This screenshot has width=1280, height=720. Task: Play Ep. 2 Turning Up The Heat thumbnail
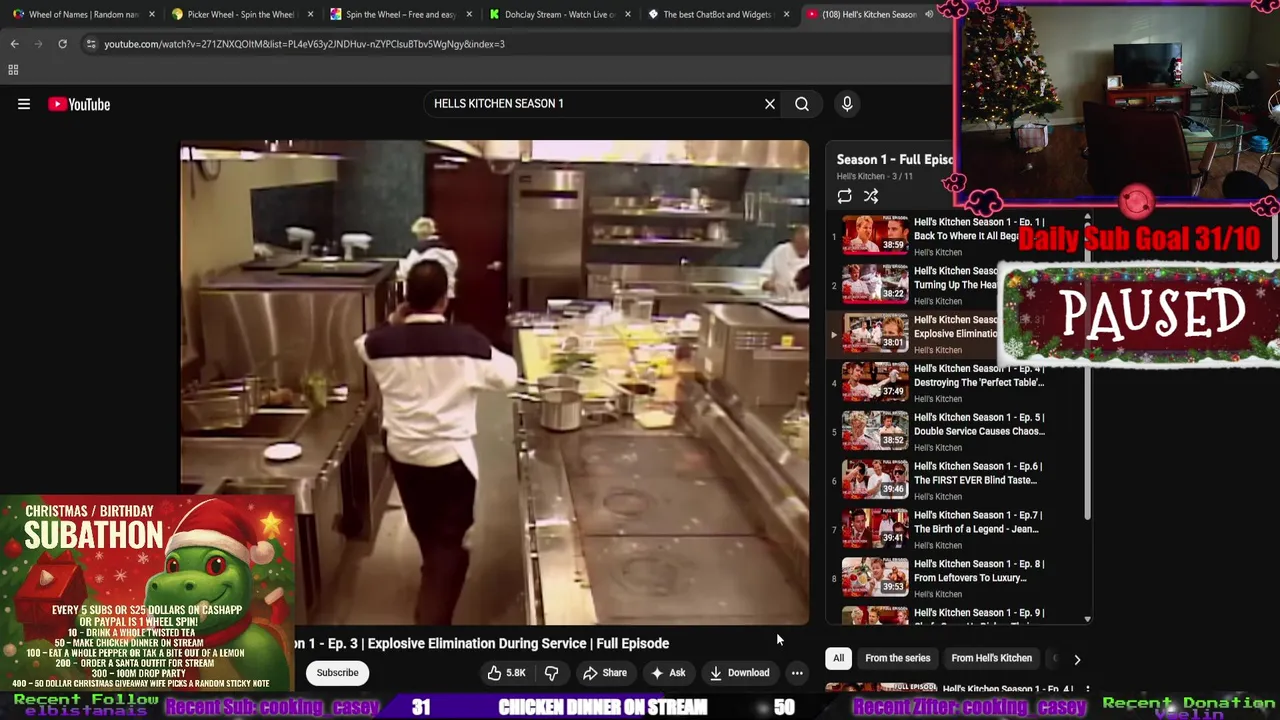(x=875, y=285)
